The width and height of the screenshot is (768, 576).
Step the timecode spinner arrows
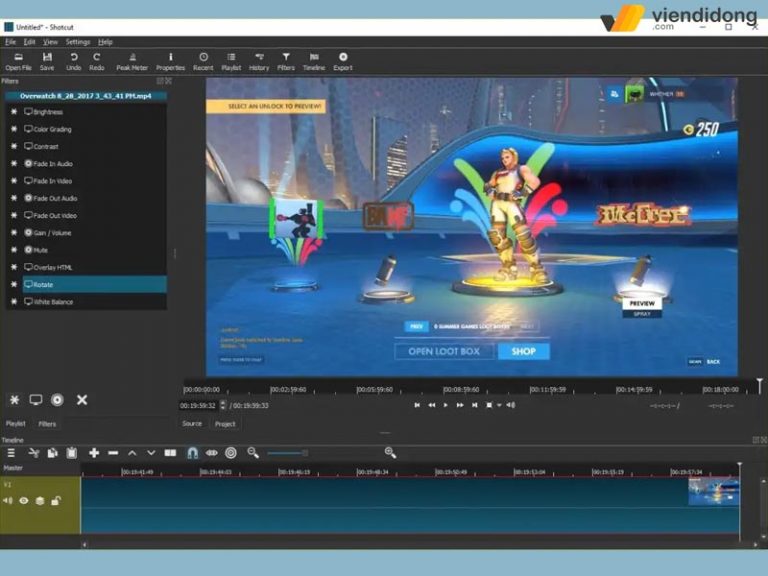[223, 405]
